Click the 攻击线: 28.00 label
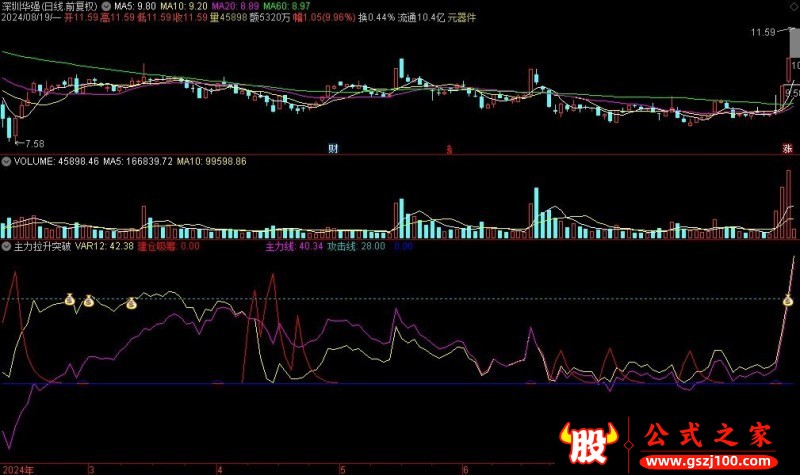The image size is (800, 475). click(x=356, y=246)
